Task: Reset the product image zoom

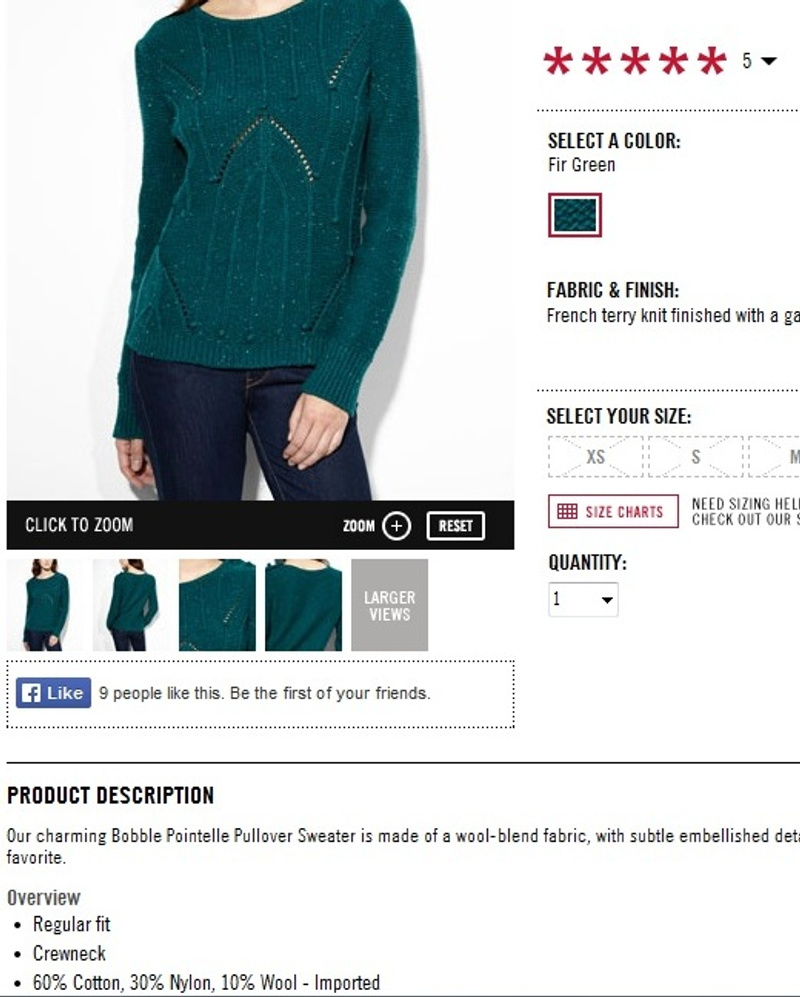Action: tap(455, 526)
